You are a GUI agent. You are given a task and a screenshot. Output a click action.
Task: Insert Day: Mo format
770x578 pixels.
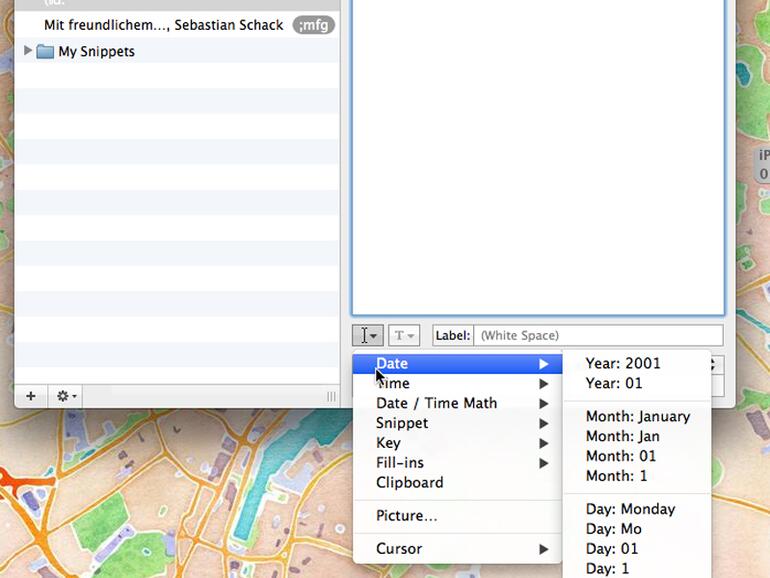click(637, 529)
